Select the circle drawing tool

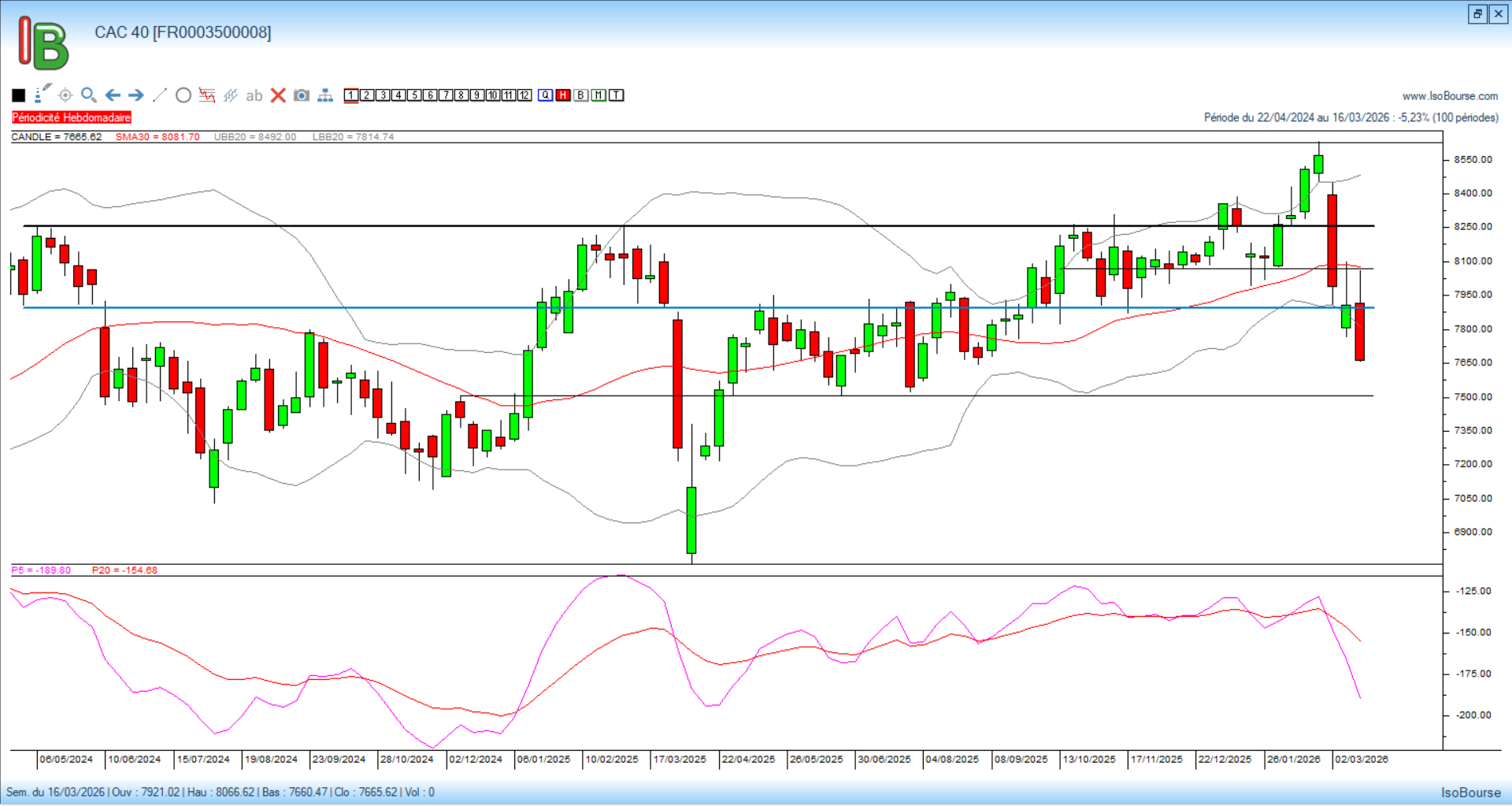pos(183,95)
